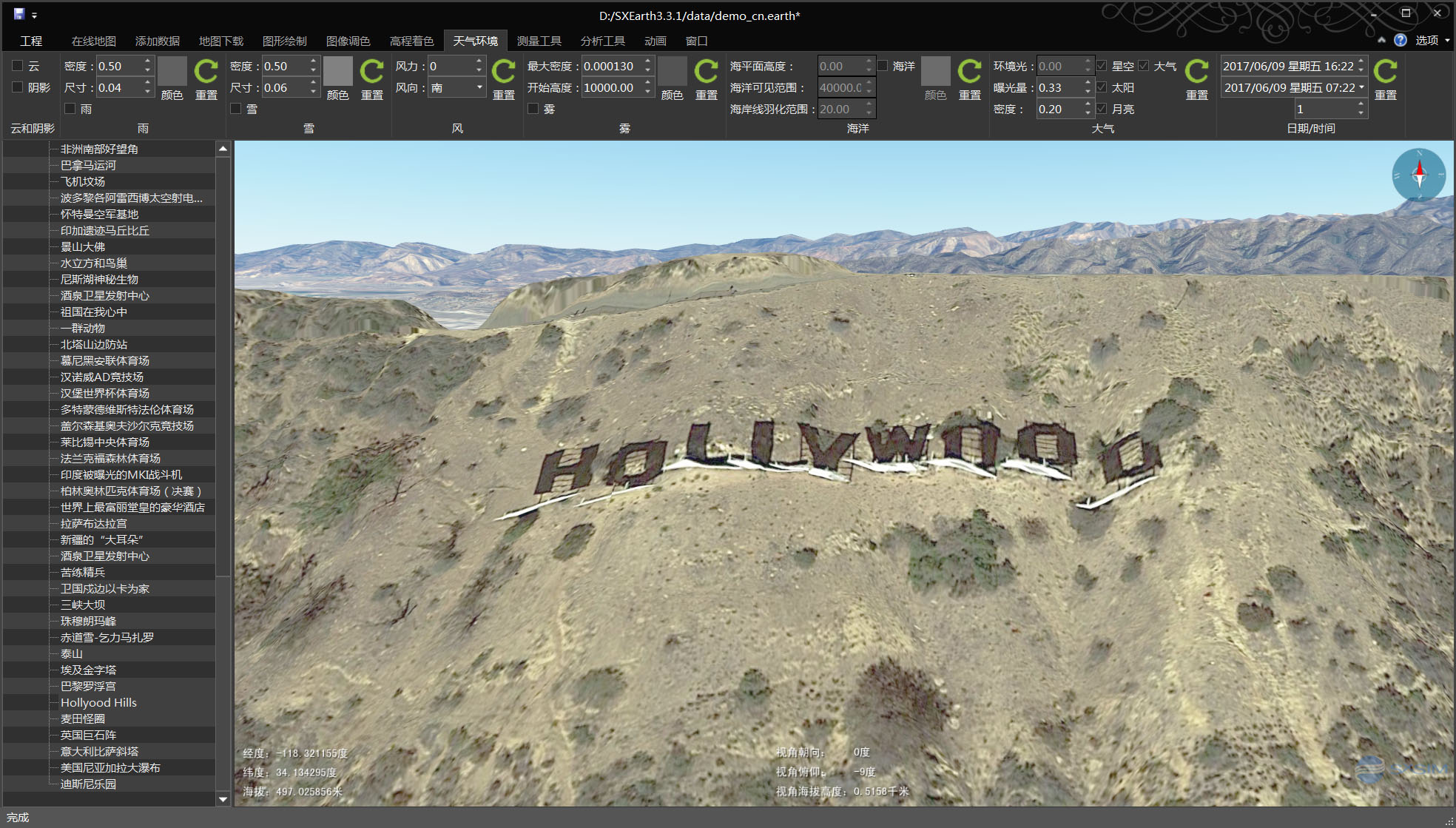Click the time multiplier field showing 1

[1324, 109]
